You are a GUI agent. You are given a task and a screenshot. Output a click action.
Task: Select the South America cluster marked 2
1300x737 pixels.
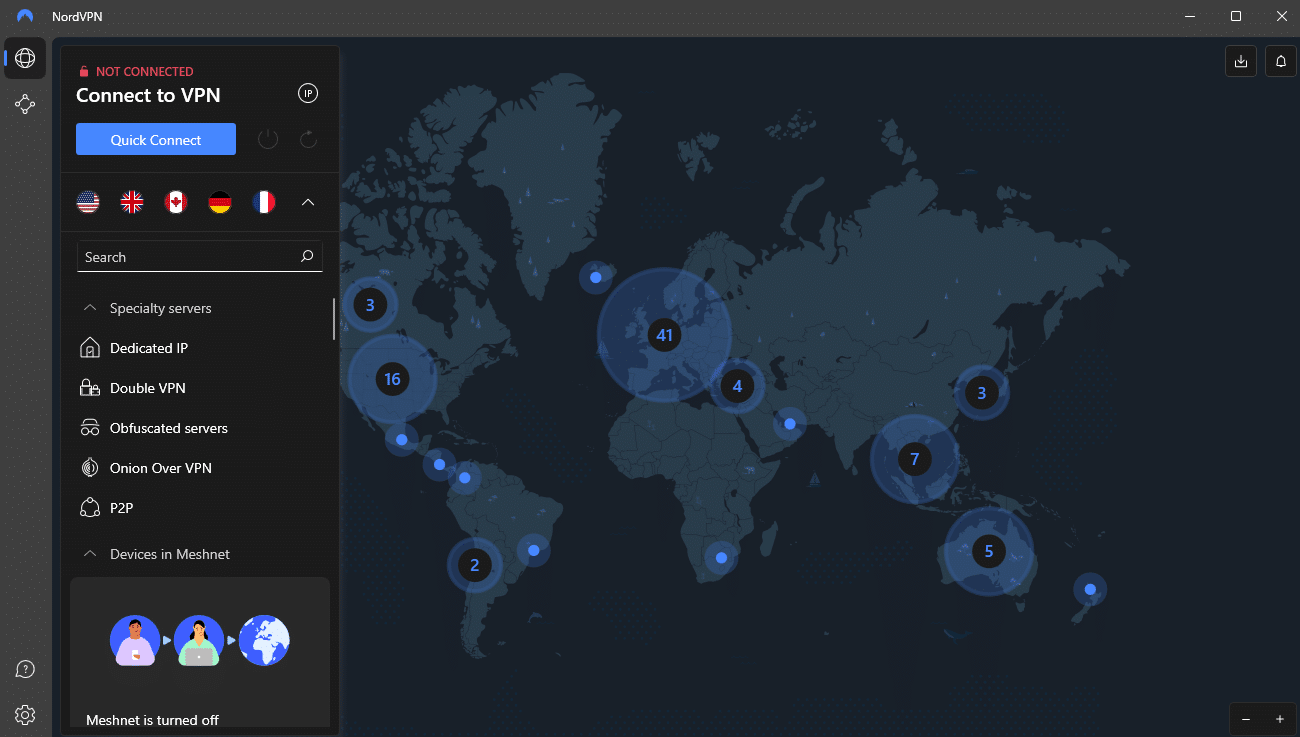click(x=474, y=565)
